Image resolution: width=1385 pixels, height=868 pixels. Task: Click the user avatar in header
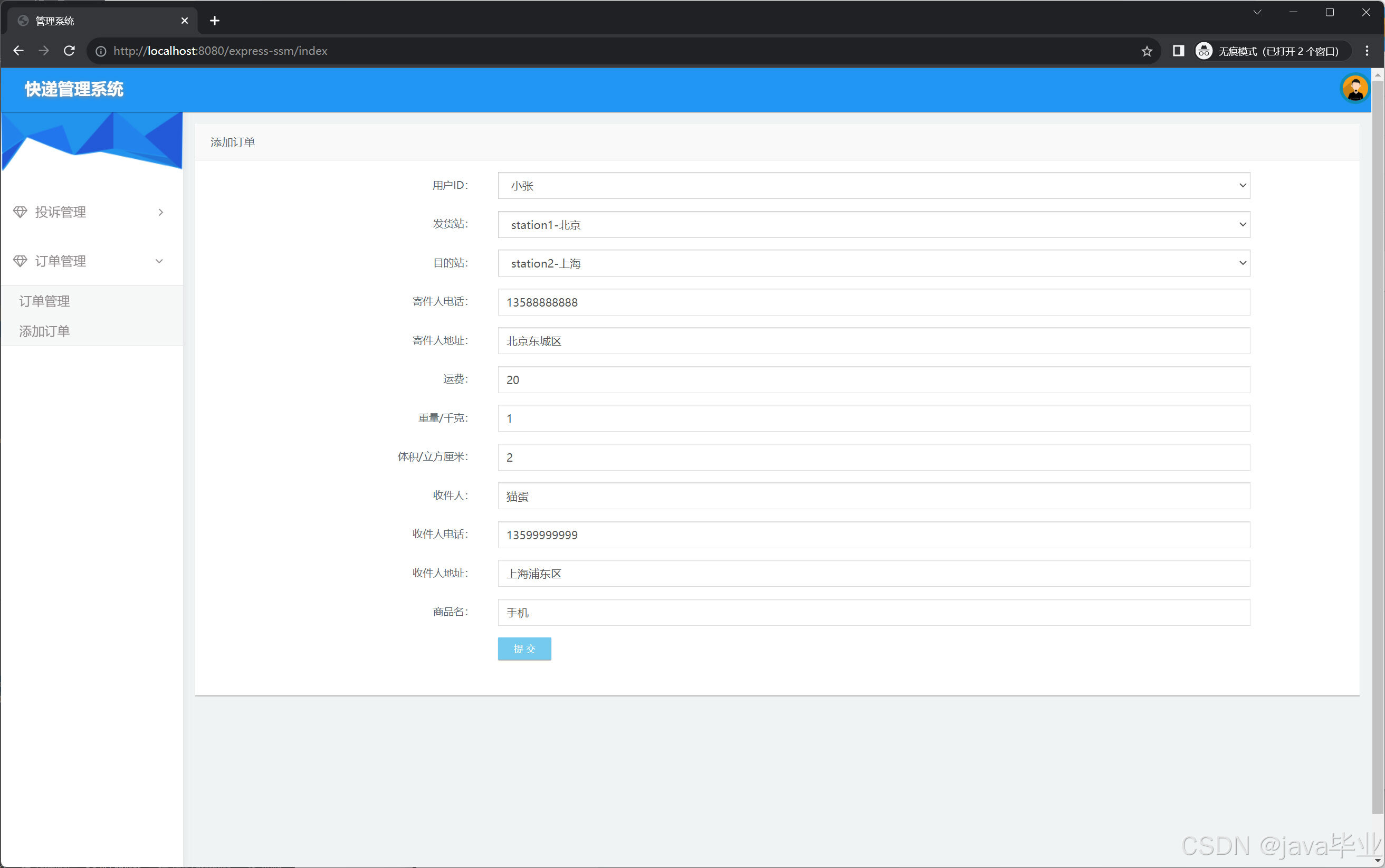(x=1355, y=89)
